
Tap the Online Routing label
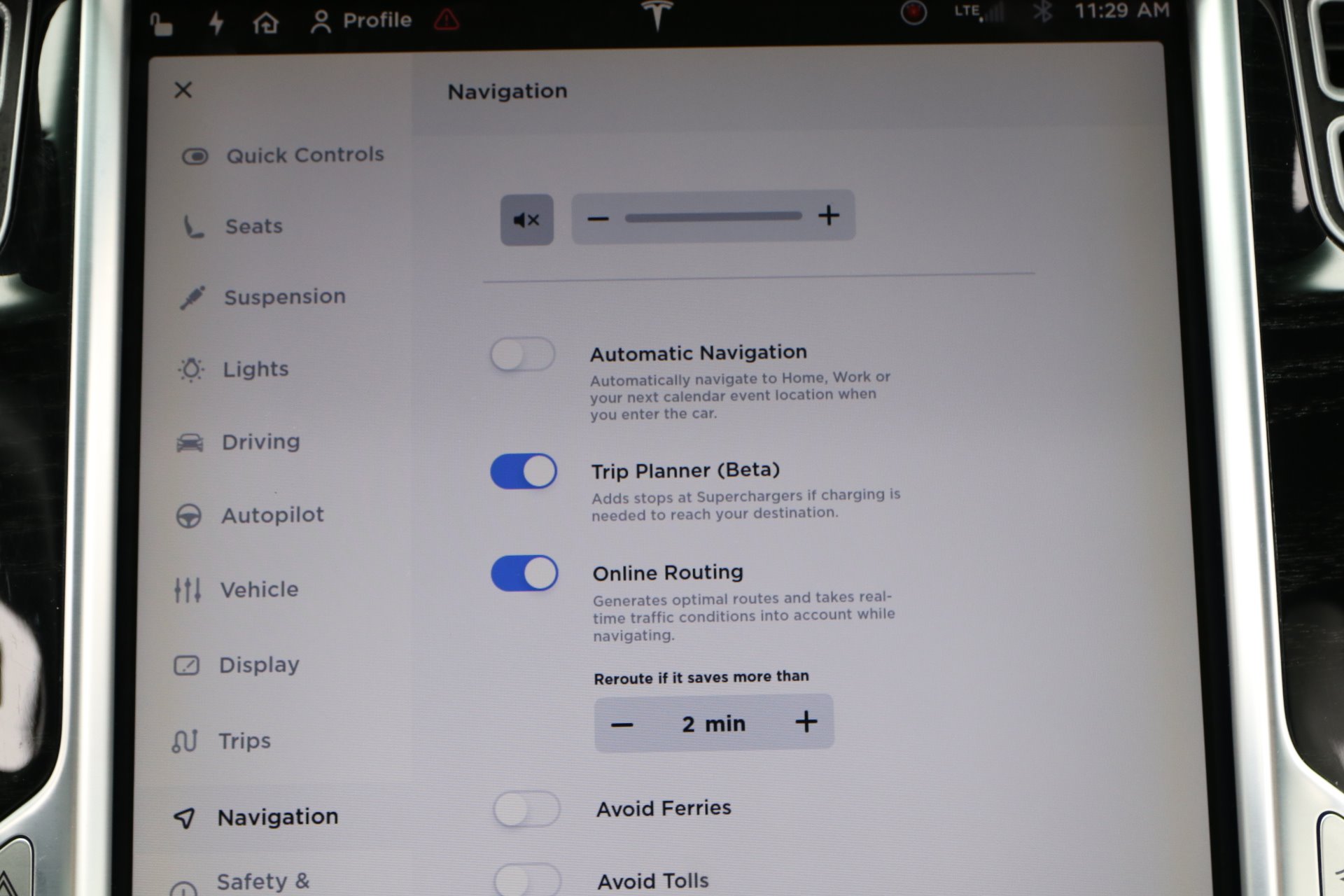[x=668, y=573]
